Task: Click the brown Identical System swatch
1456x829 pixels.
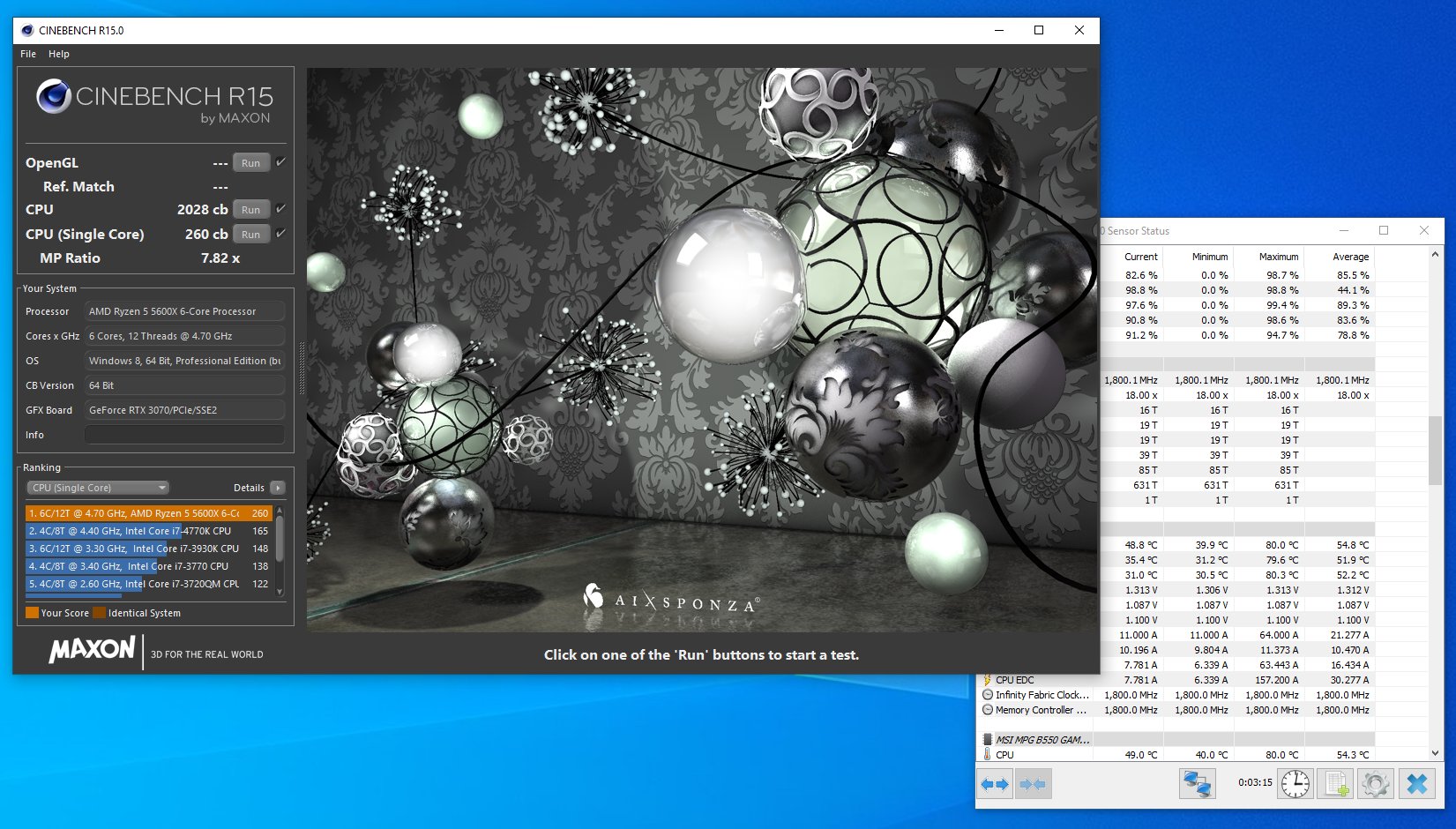Action: pos(99,613)
